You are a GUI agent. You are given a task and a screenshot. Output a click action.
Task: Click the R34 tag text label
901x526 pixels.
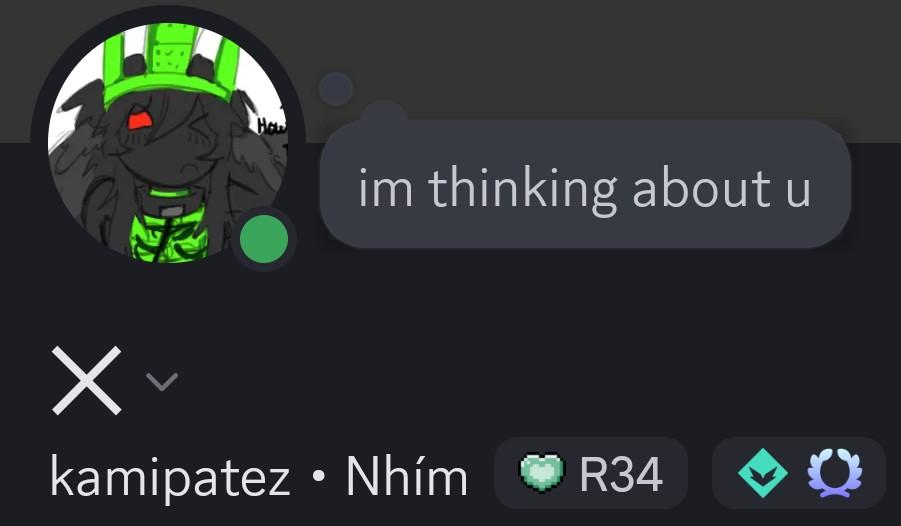[621, 474]
